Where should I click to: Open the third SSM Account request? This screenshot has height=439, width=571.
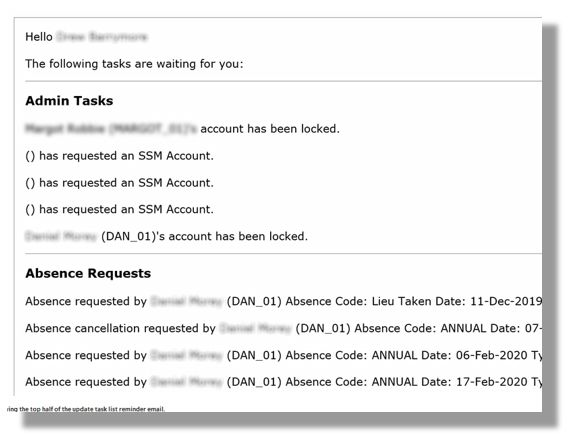click(119, 209)
